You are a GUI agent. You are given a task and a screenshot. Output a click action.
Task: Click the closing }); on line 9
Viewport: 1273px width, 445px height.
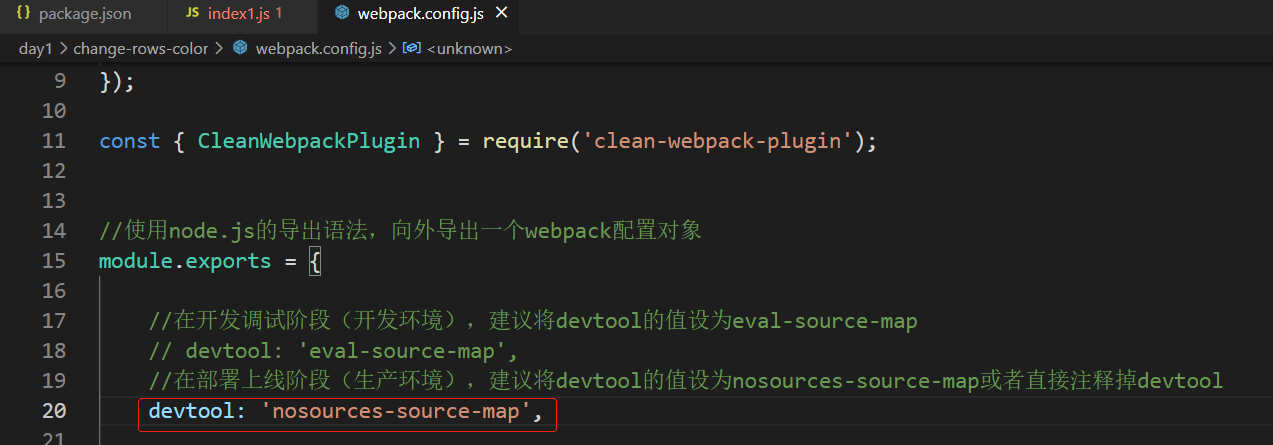point(117,81)
